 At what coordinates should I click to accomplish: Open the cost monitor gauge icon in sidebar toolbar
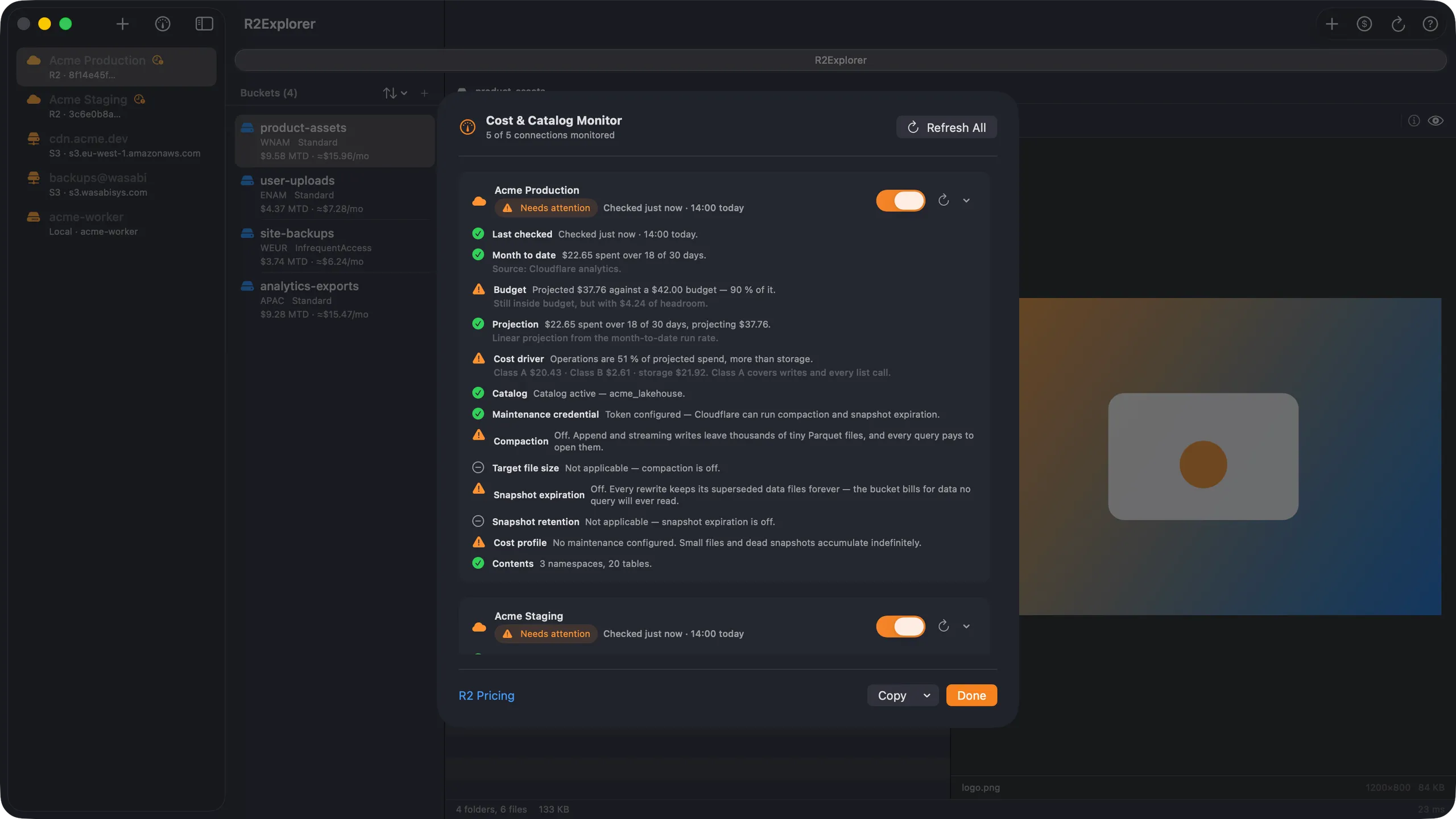(x=163, y=24)
